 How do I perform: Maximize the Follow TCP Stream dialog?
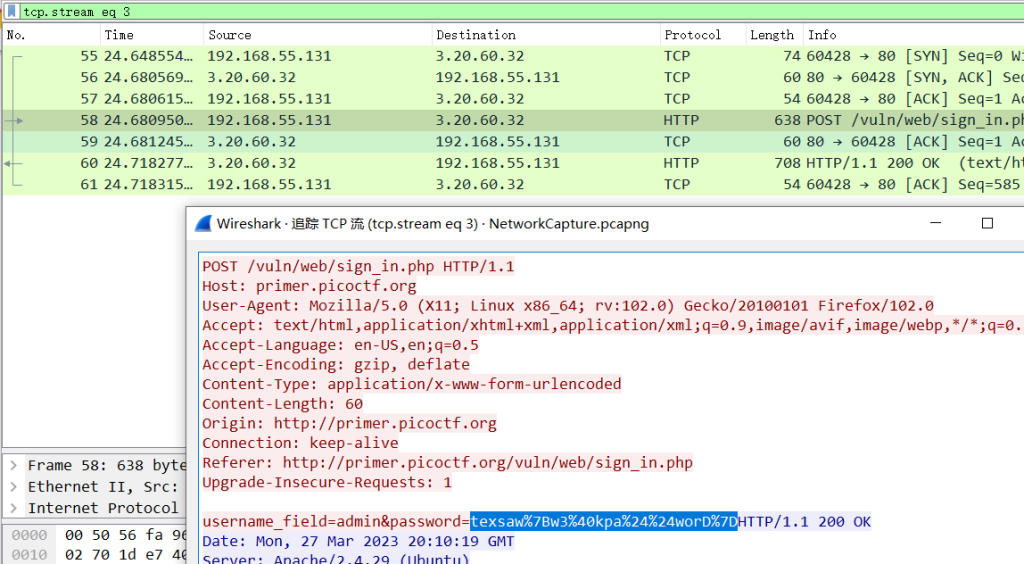point(986,223)
